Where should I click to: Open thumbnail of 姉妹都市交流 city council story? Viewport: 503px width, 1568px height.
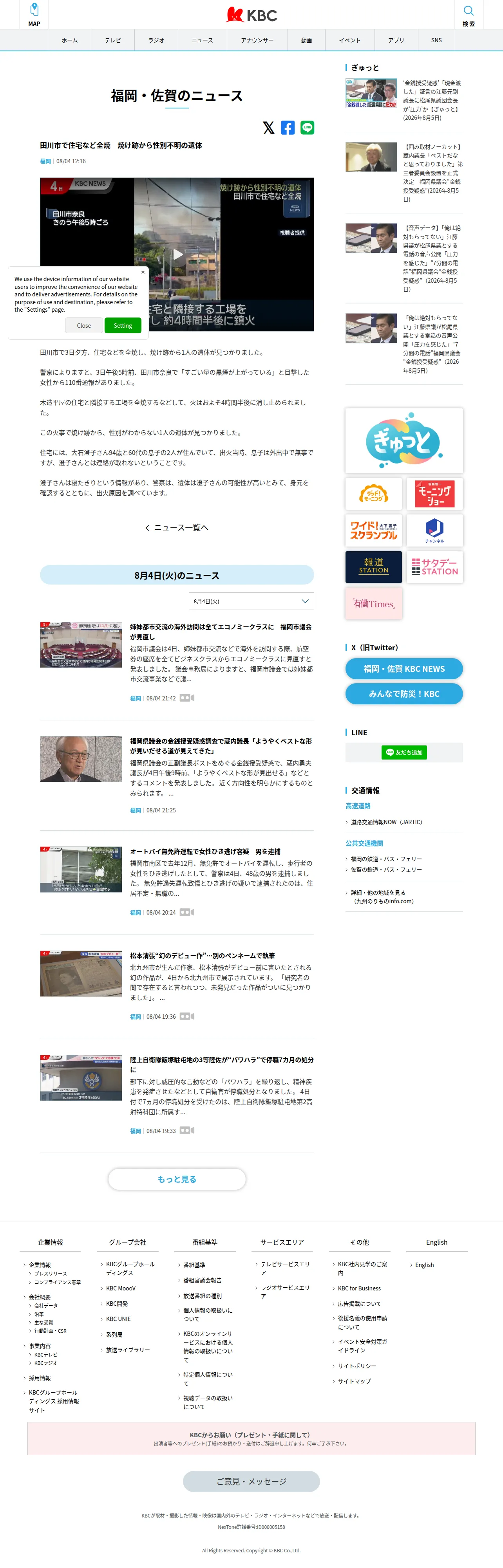point(81,644)
